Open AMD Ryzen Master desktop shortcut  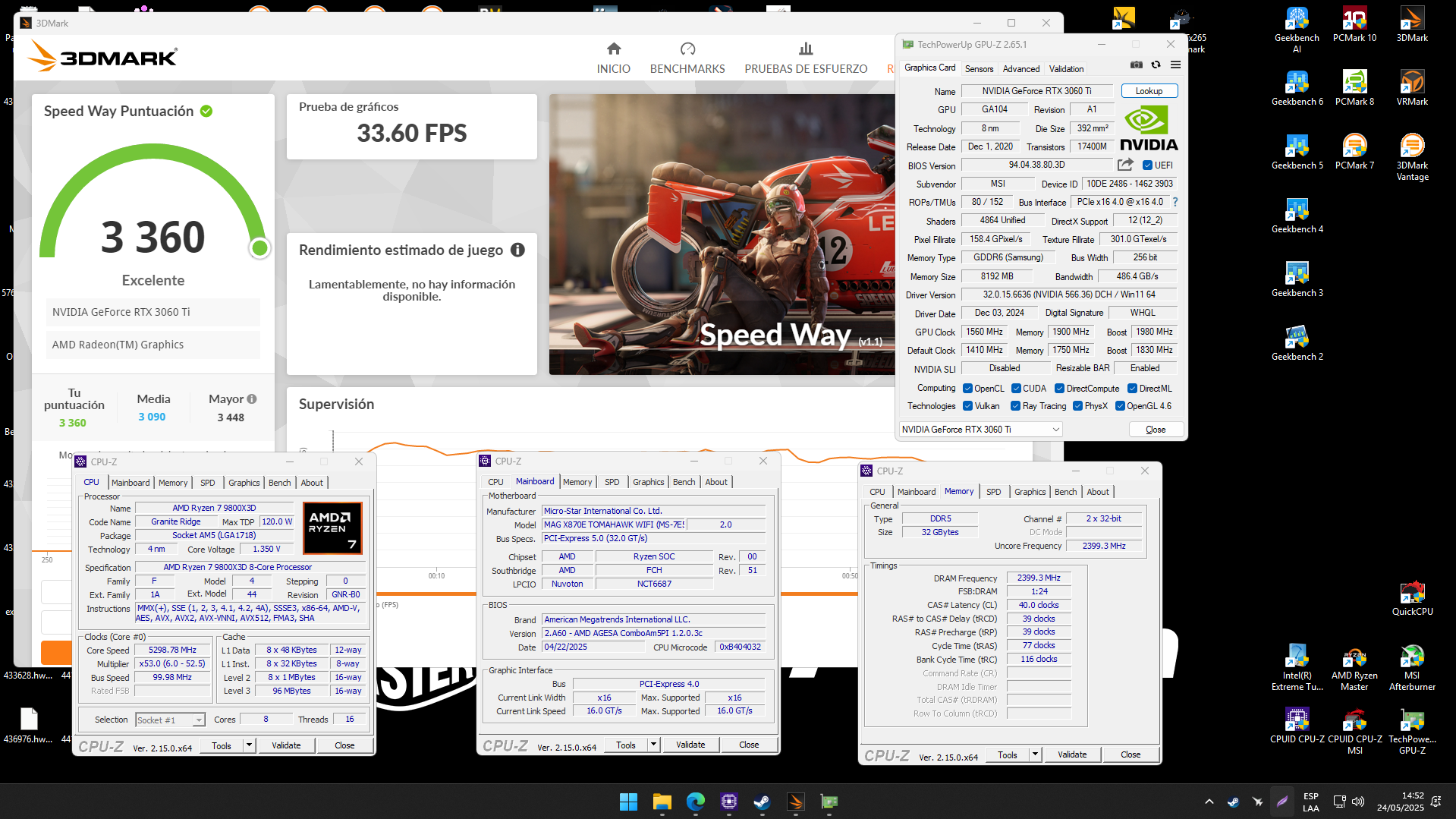click(1354, 668)
